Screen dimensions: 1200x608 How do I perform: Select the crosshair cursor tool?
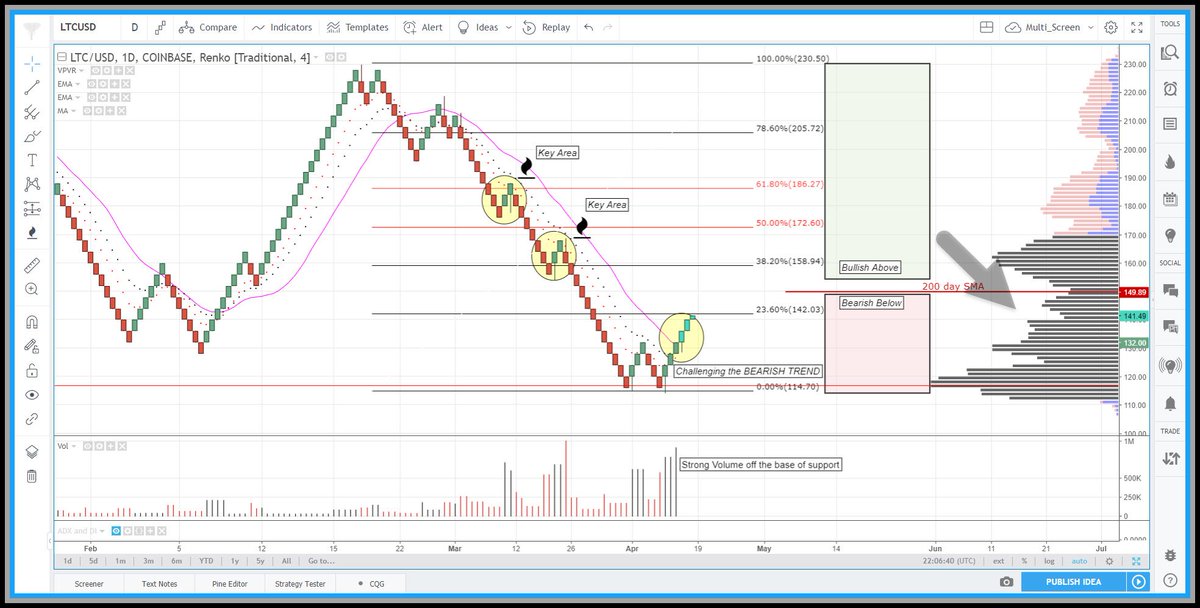click(x=32, y=62)
